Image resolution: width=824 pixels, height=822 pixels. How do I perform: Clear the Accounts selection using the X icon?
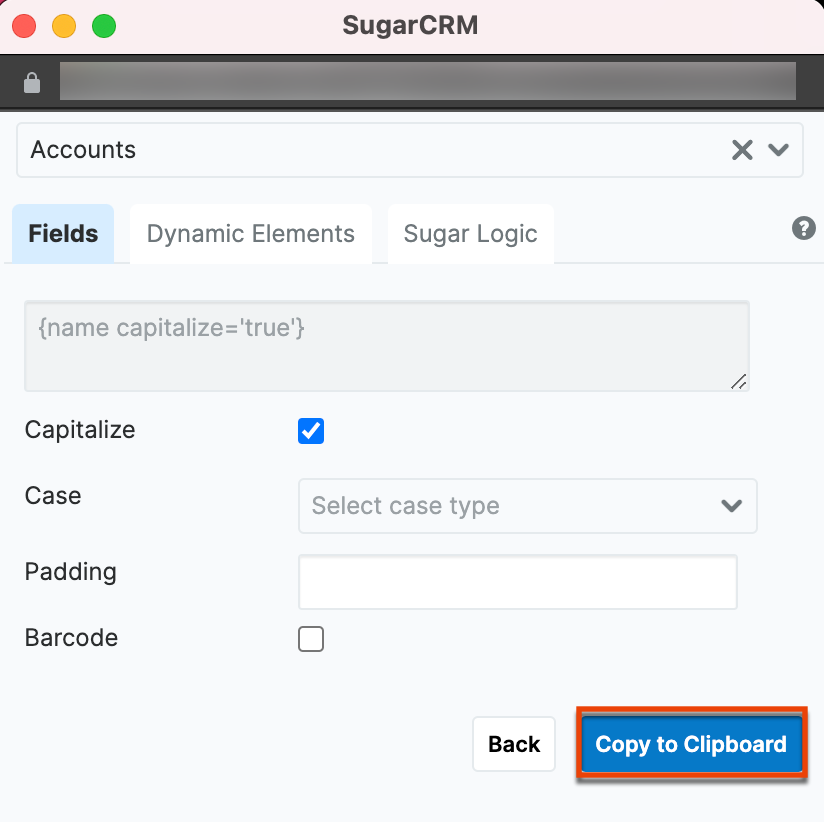pyautogui.click(x=742, y=150)
